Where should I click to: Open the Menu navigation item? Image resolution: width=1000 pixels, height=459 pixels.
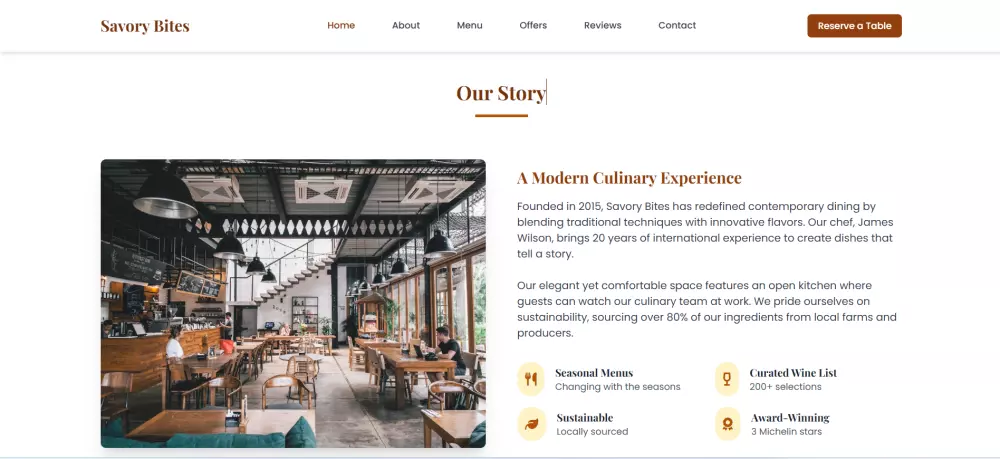click(x=469, y=26)
